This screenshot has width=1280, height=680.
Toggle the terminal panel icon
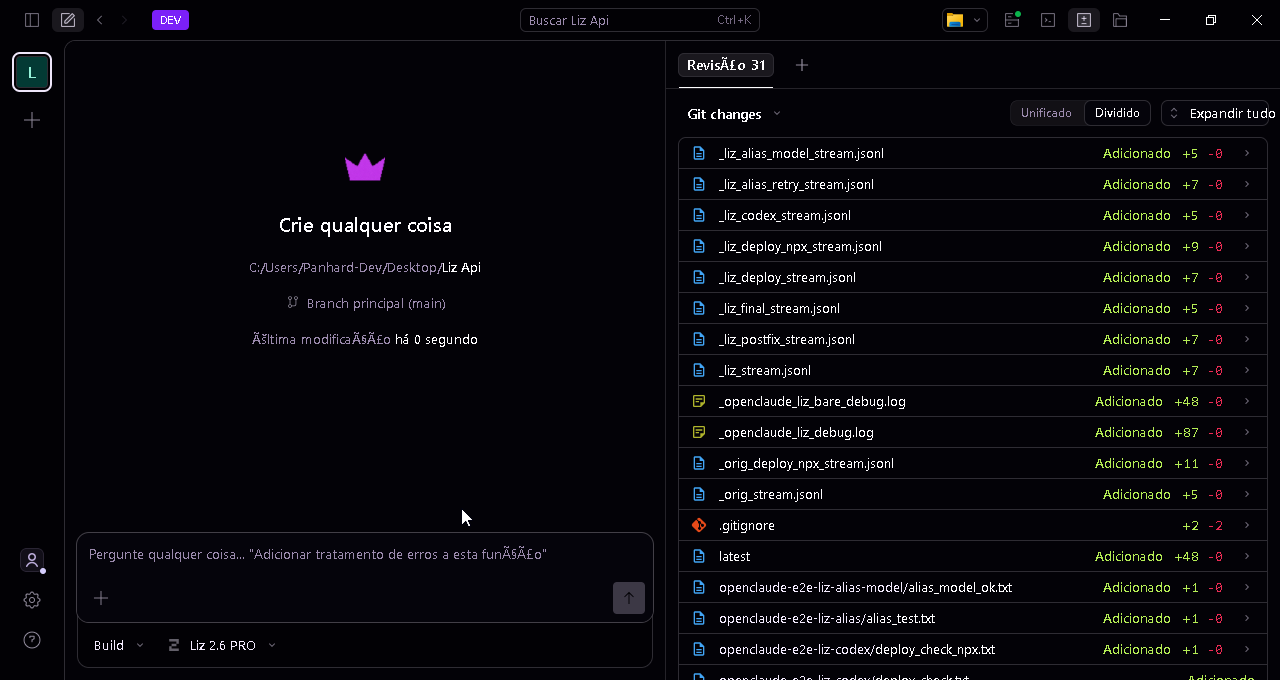1048,20
